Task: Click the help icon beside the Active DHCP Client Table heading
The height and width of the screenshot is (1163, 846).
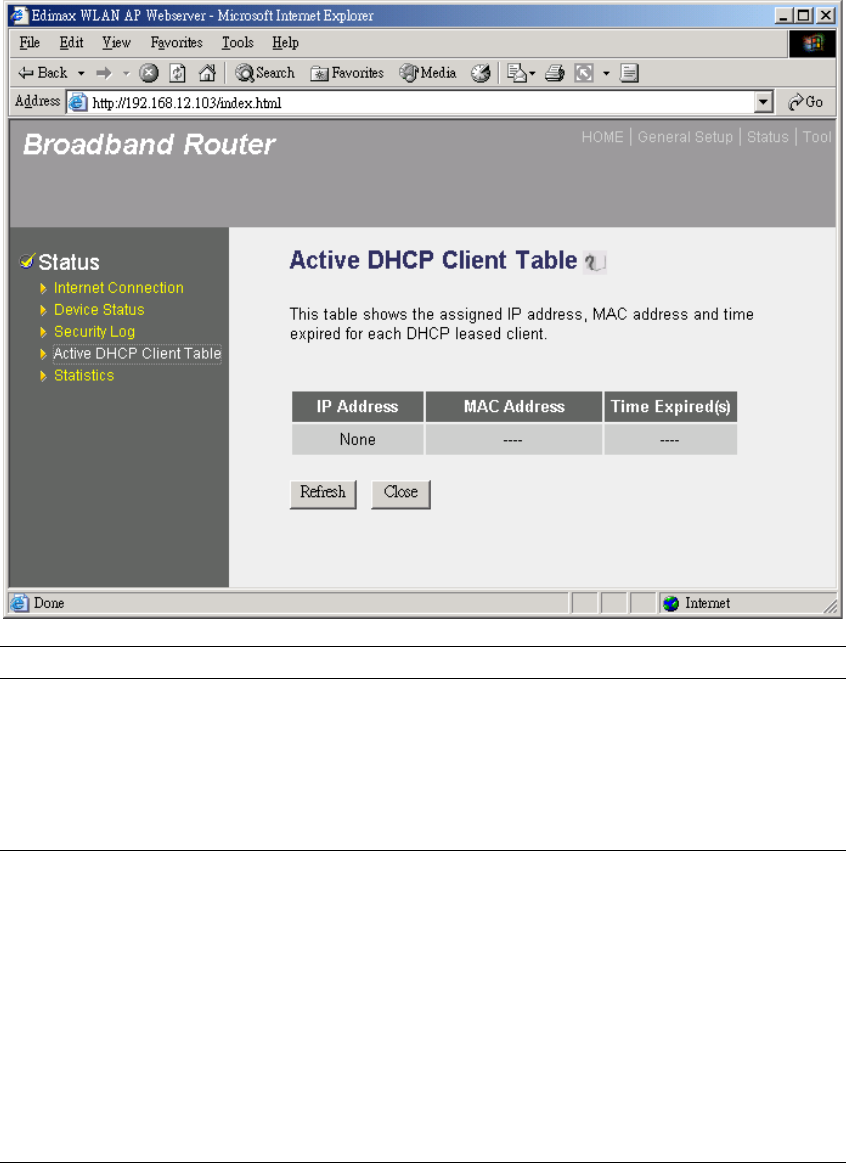Action: 595,262
